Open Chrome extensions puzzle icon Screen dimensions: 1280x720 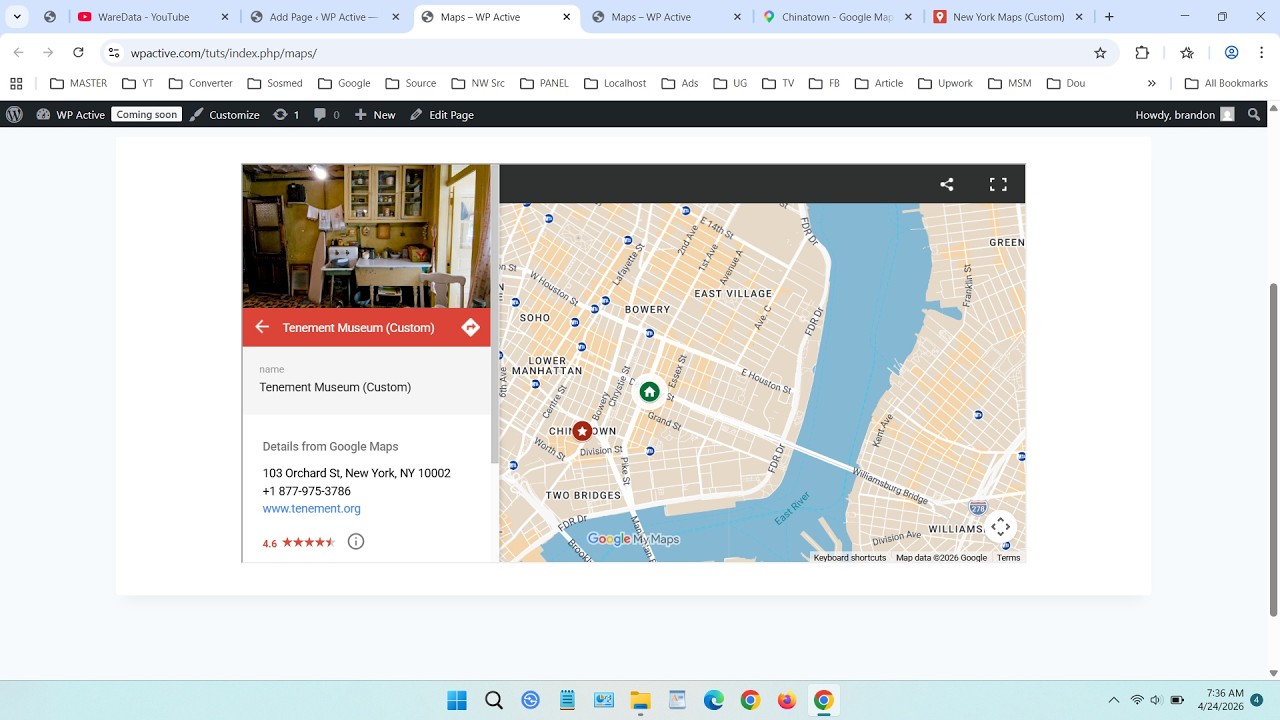(1142, 53)
